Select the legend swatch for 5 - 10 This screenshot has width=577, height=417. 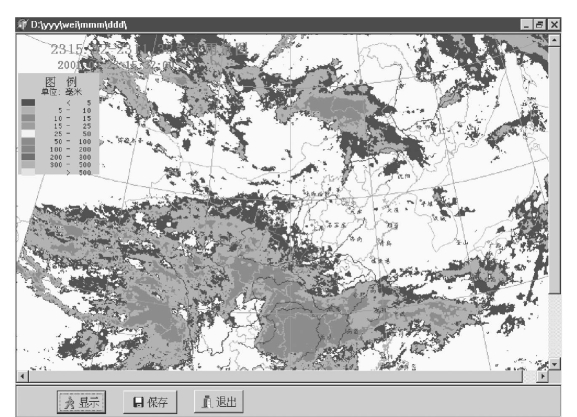(x=28, y=110)
